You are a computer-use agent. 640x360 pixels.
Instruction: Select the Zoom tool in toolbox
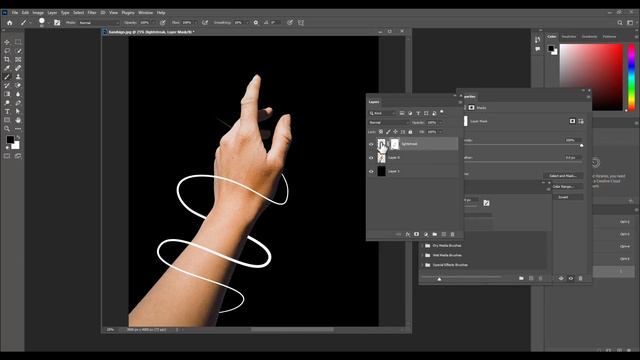coord(7,129)
